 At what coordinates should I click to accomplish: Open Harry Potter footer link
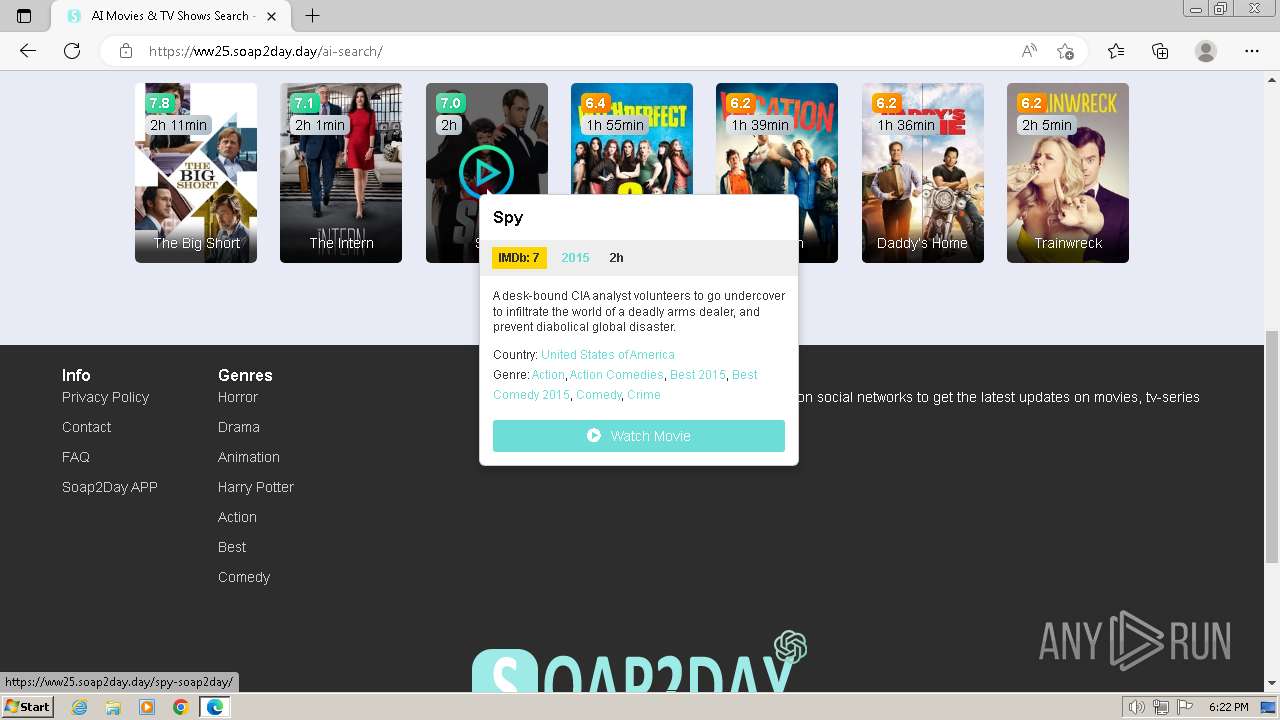tap(256, 487)
